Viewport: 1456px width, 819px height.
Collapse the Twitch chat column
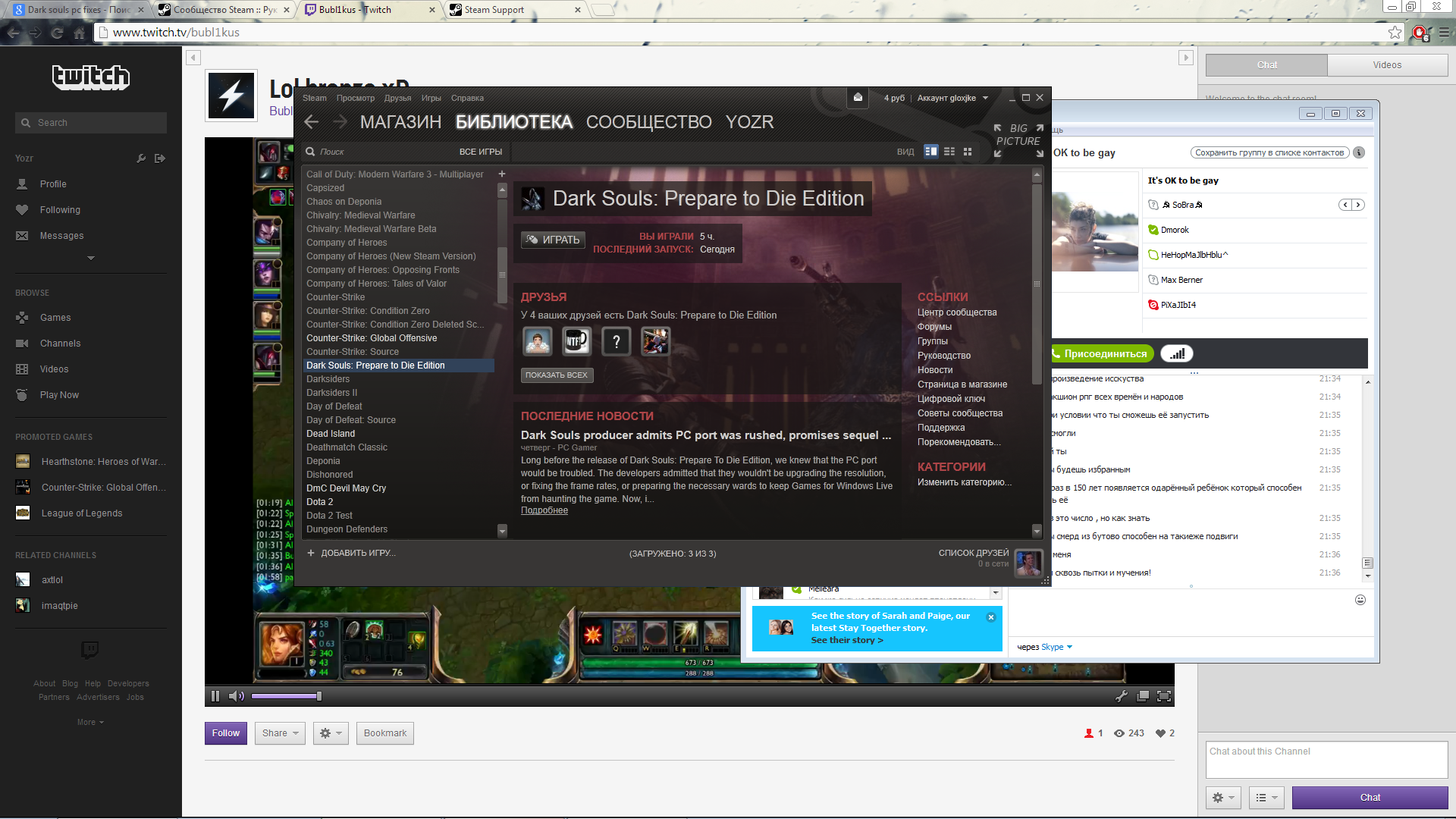tap(1186, 58)
